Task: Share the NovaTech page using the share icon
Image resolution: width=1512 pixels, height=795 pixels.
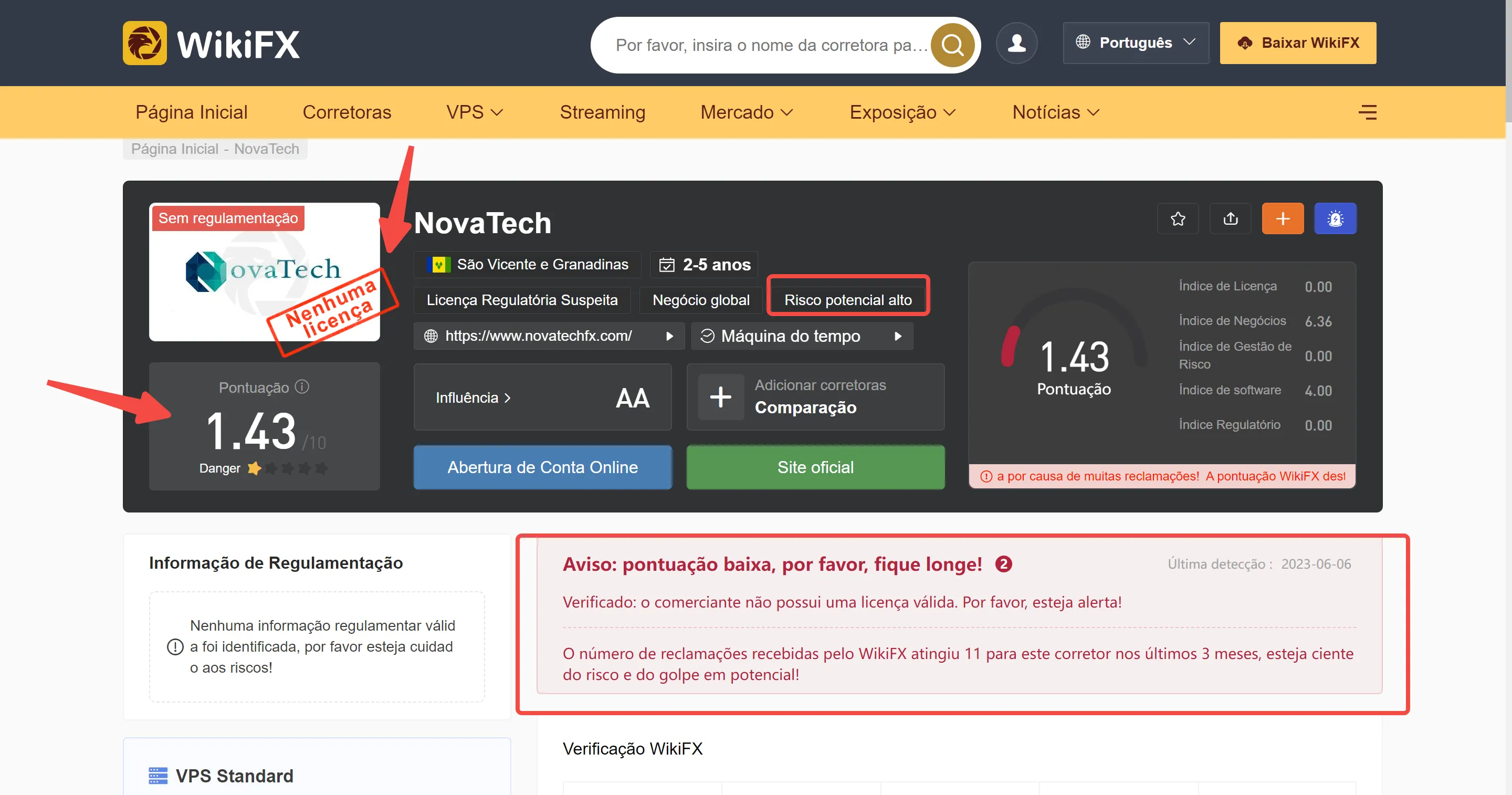Action: tap(1230, 218)
